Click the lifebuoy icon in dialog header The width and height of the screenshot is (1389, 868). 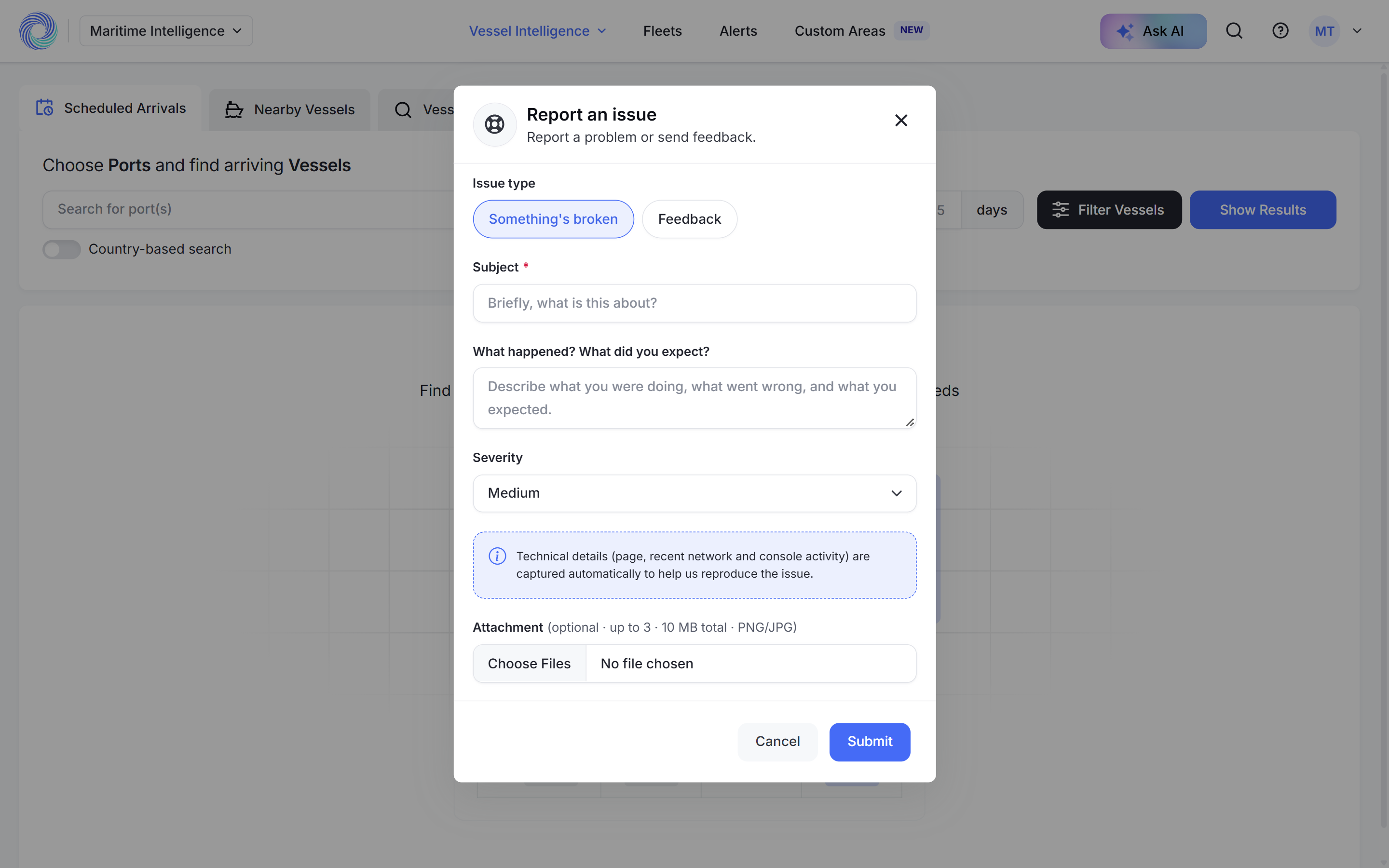point(494,124)
